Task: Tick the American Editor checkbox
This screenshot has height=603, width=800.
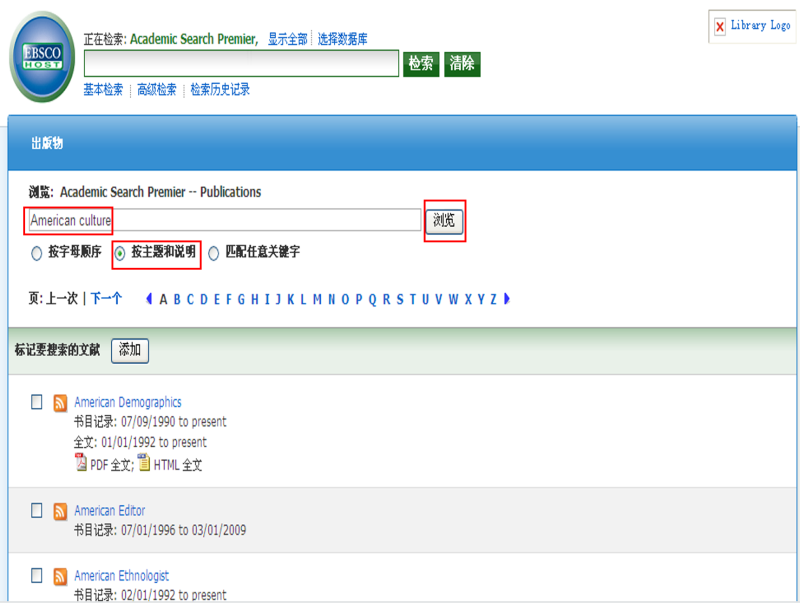Action: pyautogui.click(x=37, y=510)
